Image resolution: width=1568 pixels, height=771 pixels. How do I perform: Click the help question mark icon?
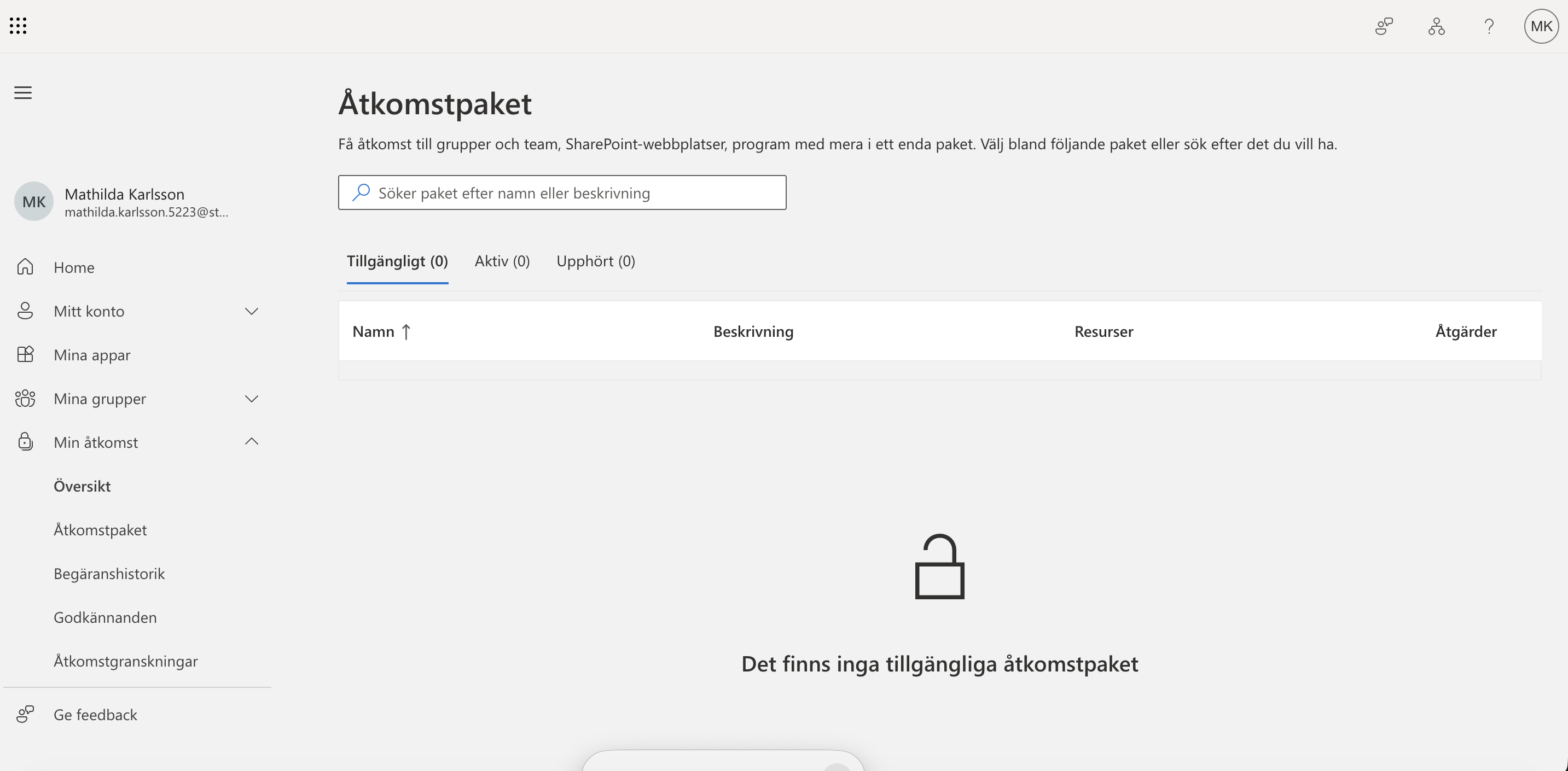click(1489, 26)
